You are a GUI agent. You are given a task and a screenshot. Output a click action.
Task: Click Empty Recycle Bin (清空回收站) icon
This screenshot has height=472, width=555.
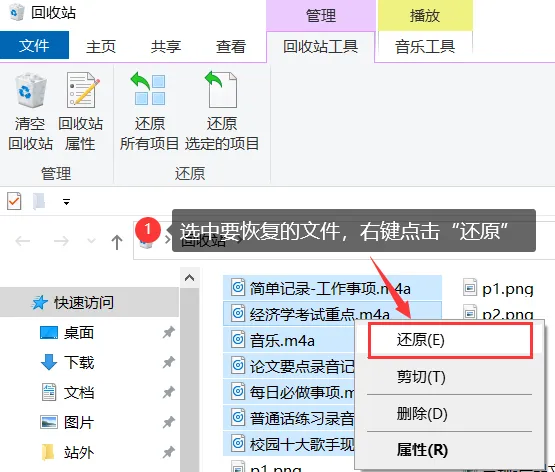click(x=30, y=91)
